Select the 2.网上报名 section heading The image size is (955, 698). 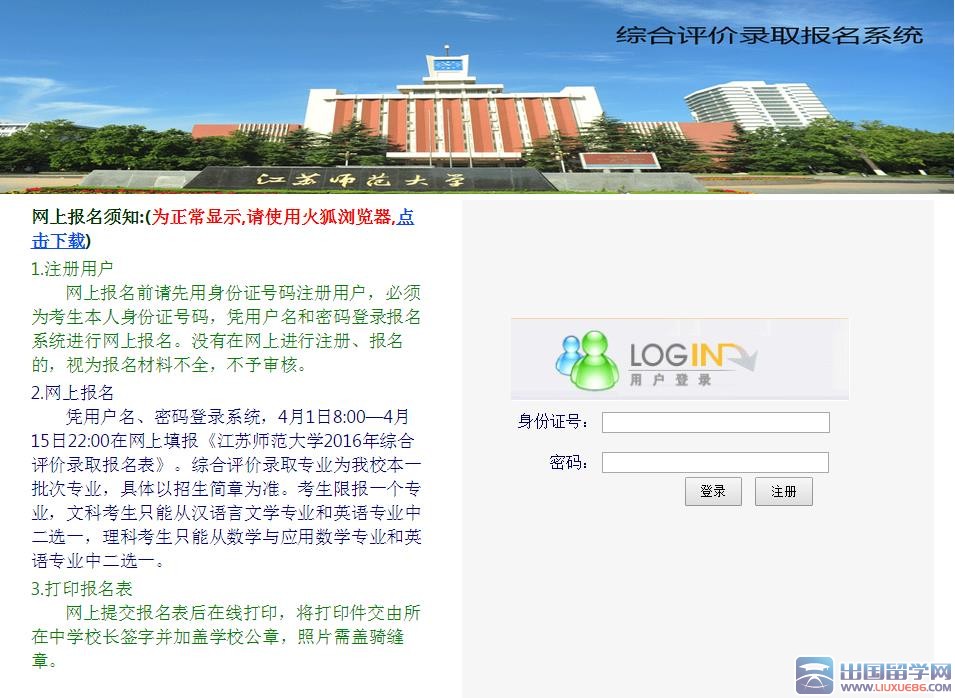(x=72, y=392)
